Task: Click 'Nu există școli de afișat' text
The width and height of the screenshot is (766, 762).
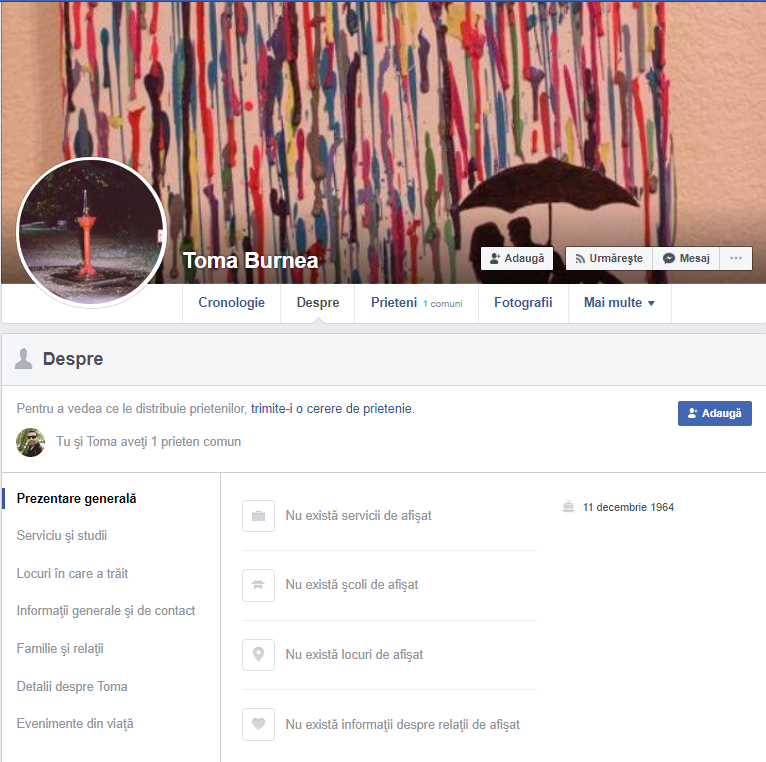Action: pyautogui.click(x=352, y=585)
